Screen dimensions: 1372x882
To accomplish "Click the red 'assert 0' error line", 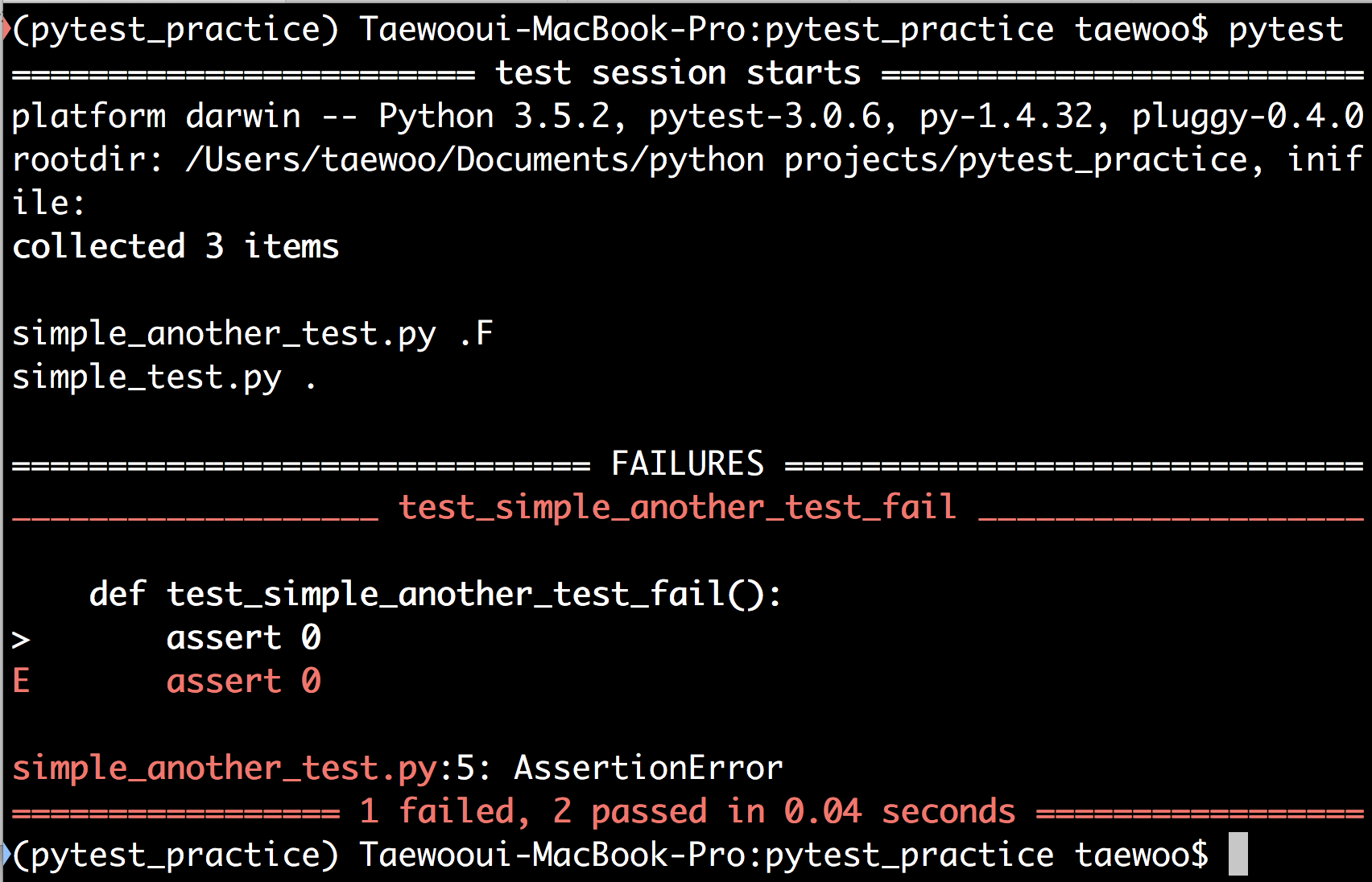I will click(x=244, y=681).
